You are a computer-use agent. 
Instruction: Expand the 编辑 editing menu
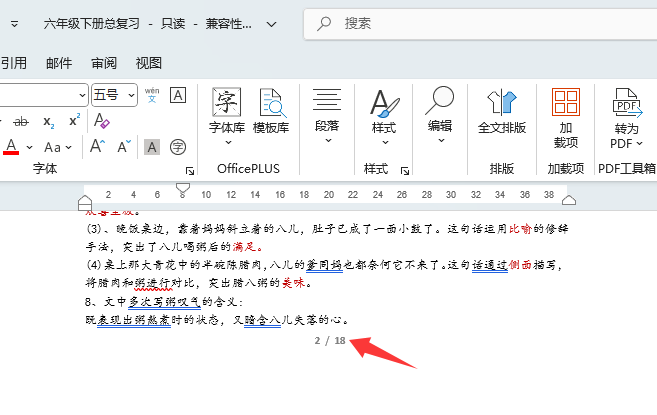[x=440, y=115]
